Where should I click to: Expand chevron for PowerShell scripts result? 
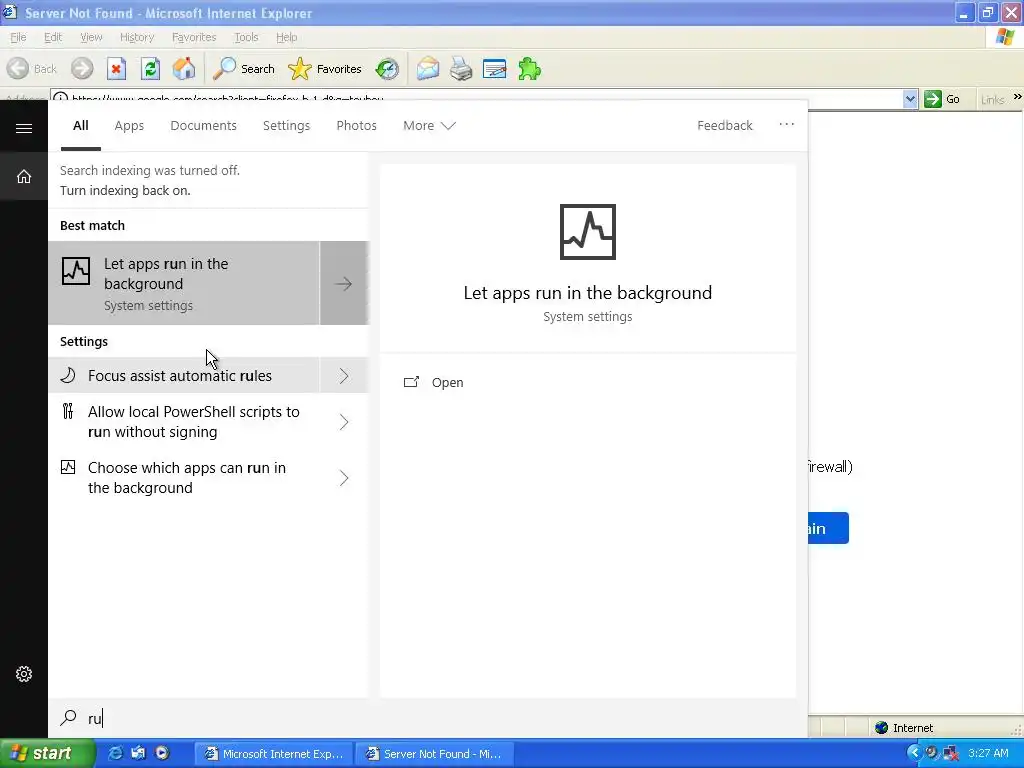(344, 422)
